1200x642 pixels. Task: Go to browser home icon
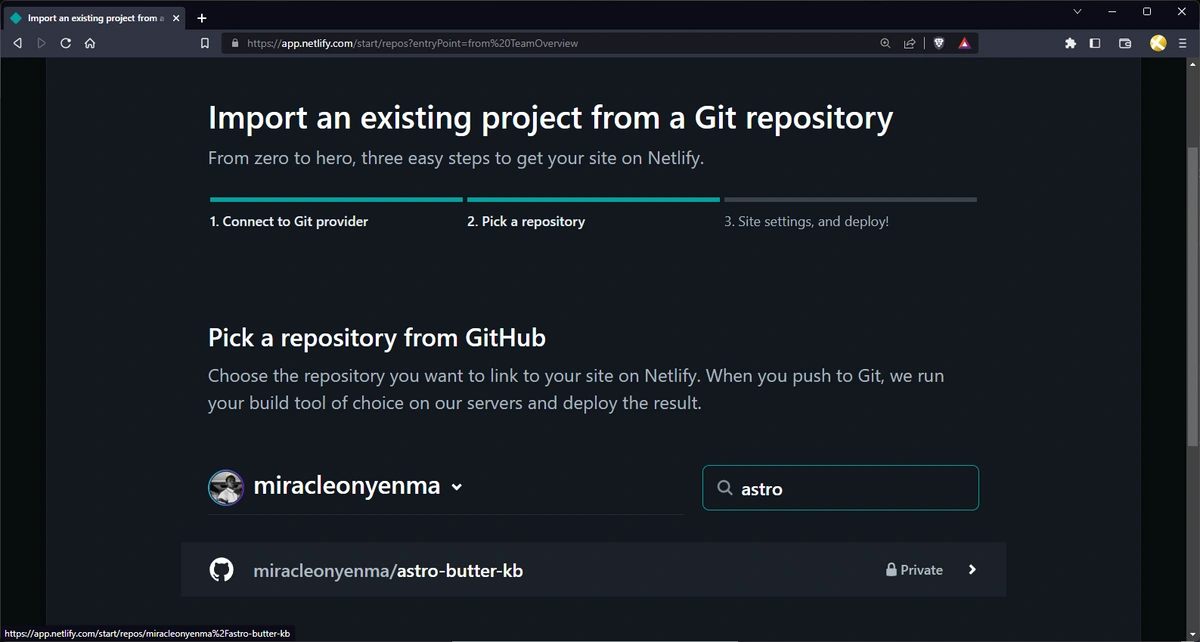click(90, 43)
